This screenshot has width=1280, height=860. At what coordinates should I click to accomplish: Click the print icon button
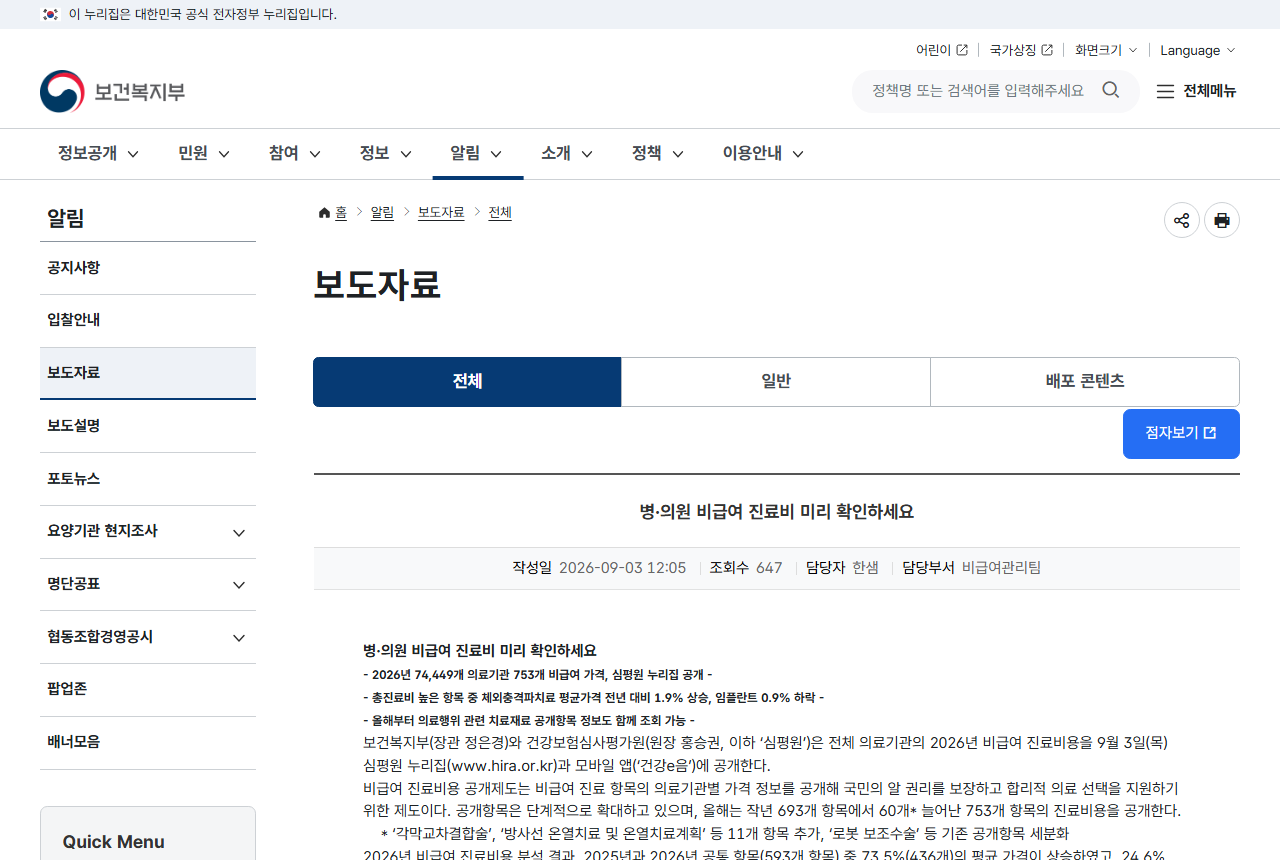pyautogui.click(x=1222, y=220)
